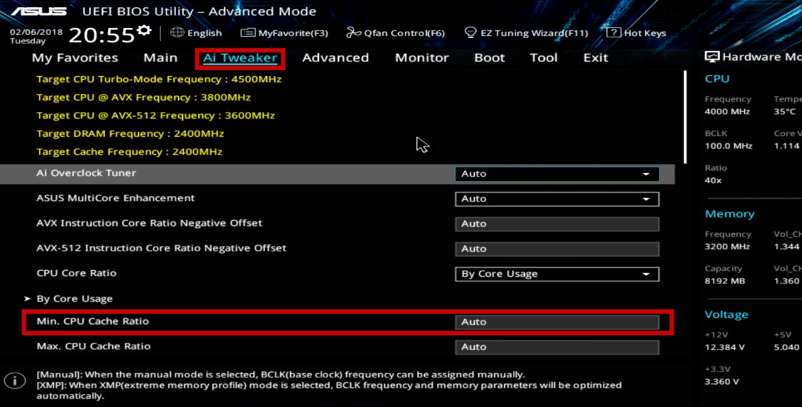Click the Hardware Monitor display icon
Image resolution: width=802 pixels, height=407 pixels.
click(712, 57)
